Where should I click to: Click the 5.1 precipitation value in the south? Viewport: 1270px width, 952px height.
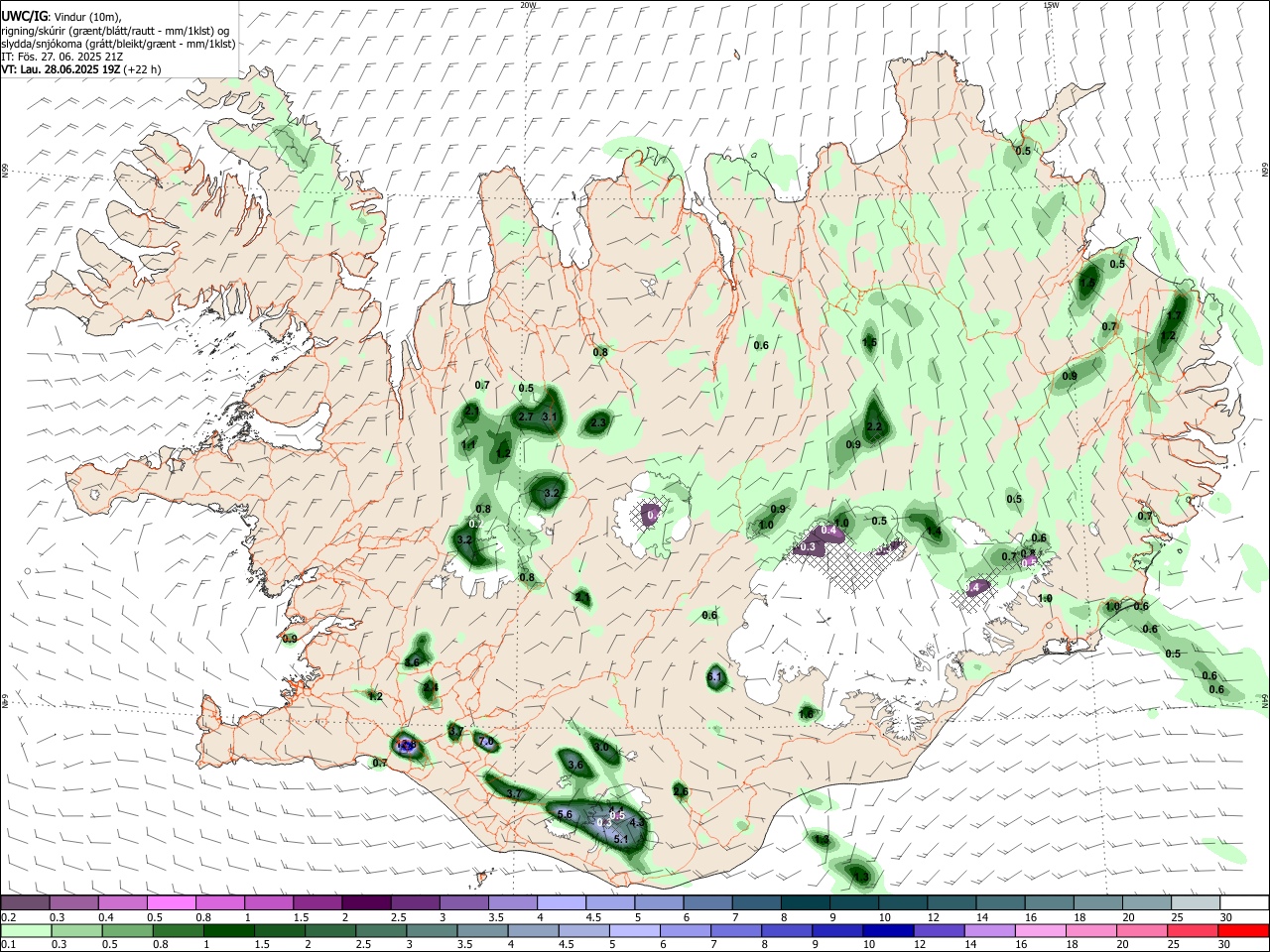tap(622, 839)
